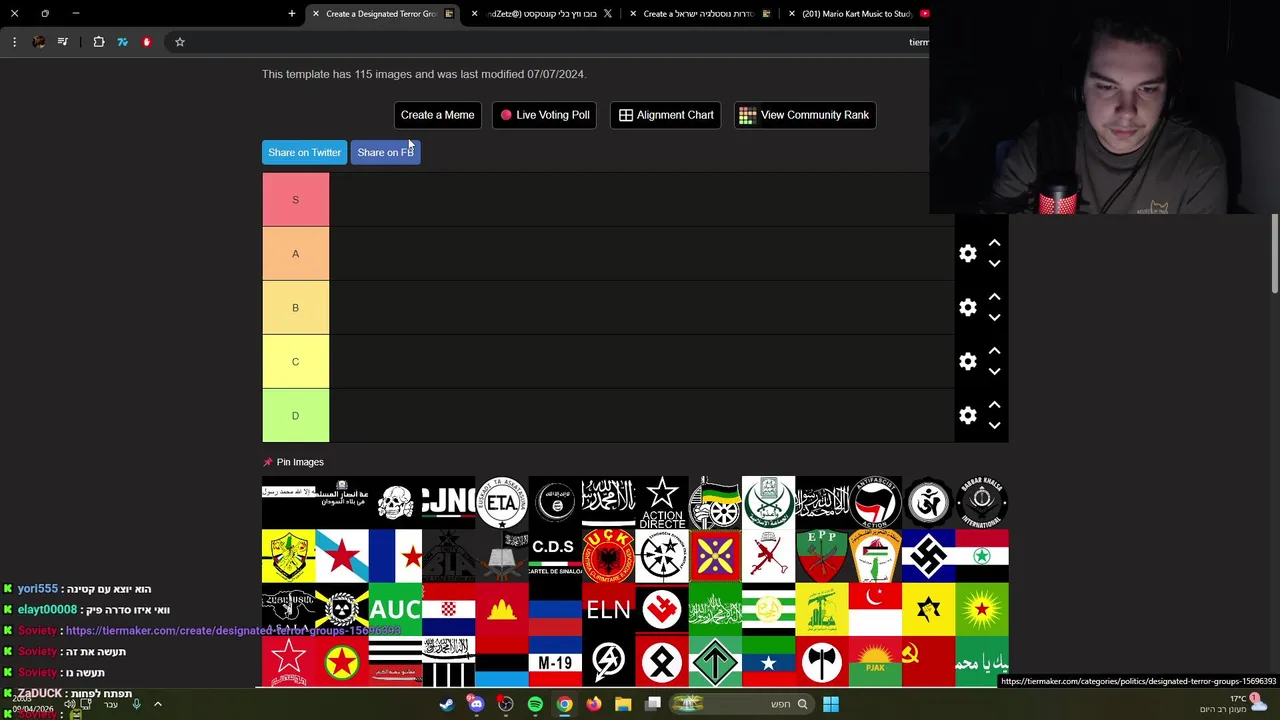Open Spotify from the taskbar
Image resolution: width=1280 pixels, height=720 pixels.
pyautogui.click(x=535, y=704)
